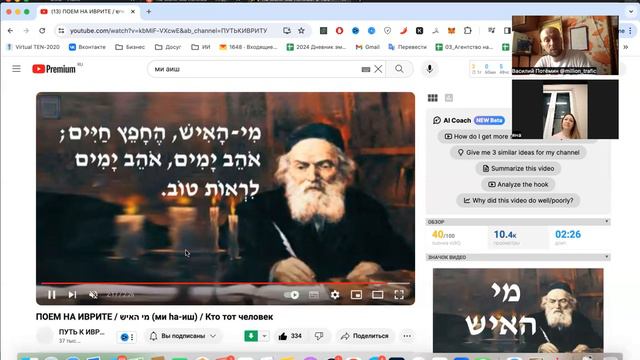
Task: Enter fullscreen video mode
Action: (399, 294)
